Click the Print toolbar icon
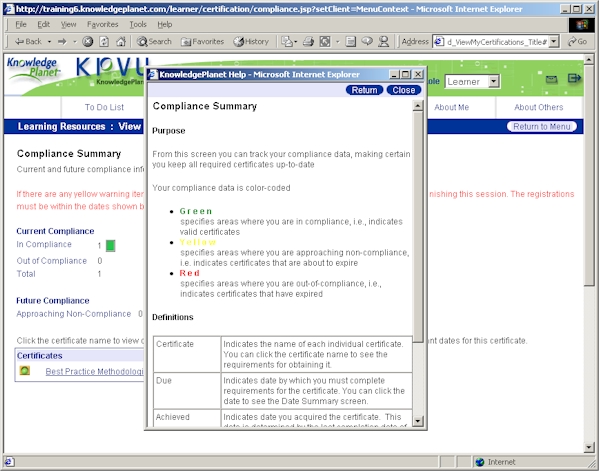This screenshot has width=600, height=472. pyautogui.click(x=308, y=41)
